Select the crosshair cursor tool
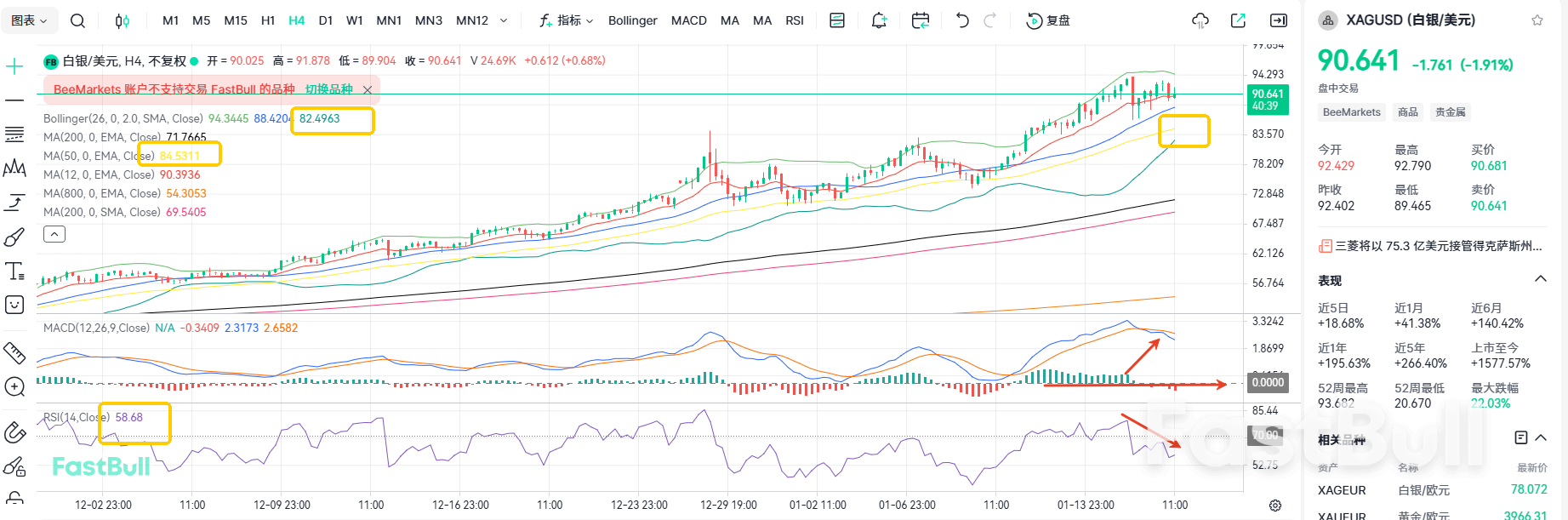1568x520 pixels. pyautogui.click(x=14, y=66)
